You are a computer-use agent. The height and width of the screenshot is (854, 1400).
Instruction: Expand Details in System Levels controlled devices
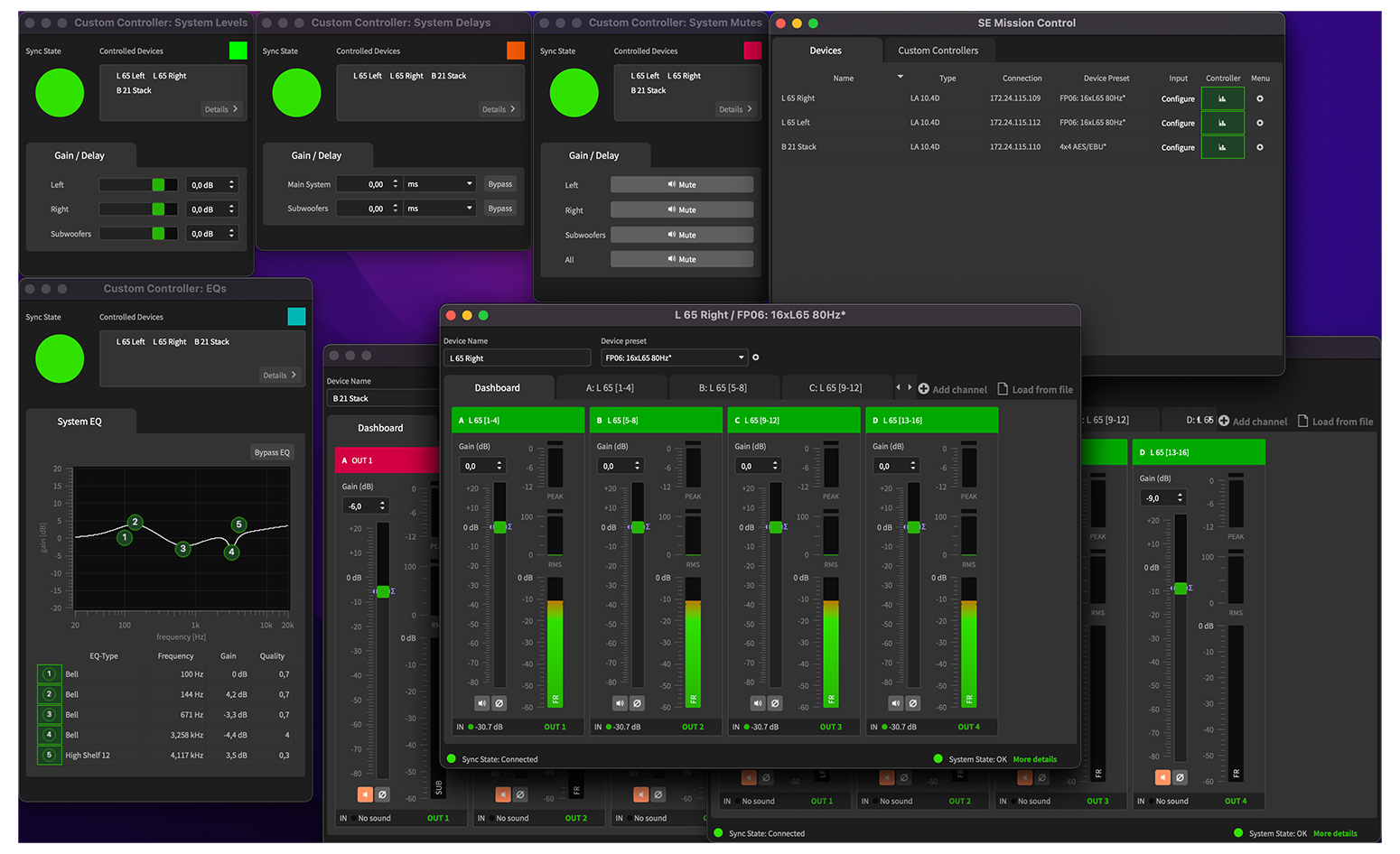point(221,109)
